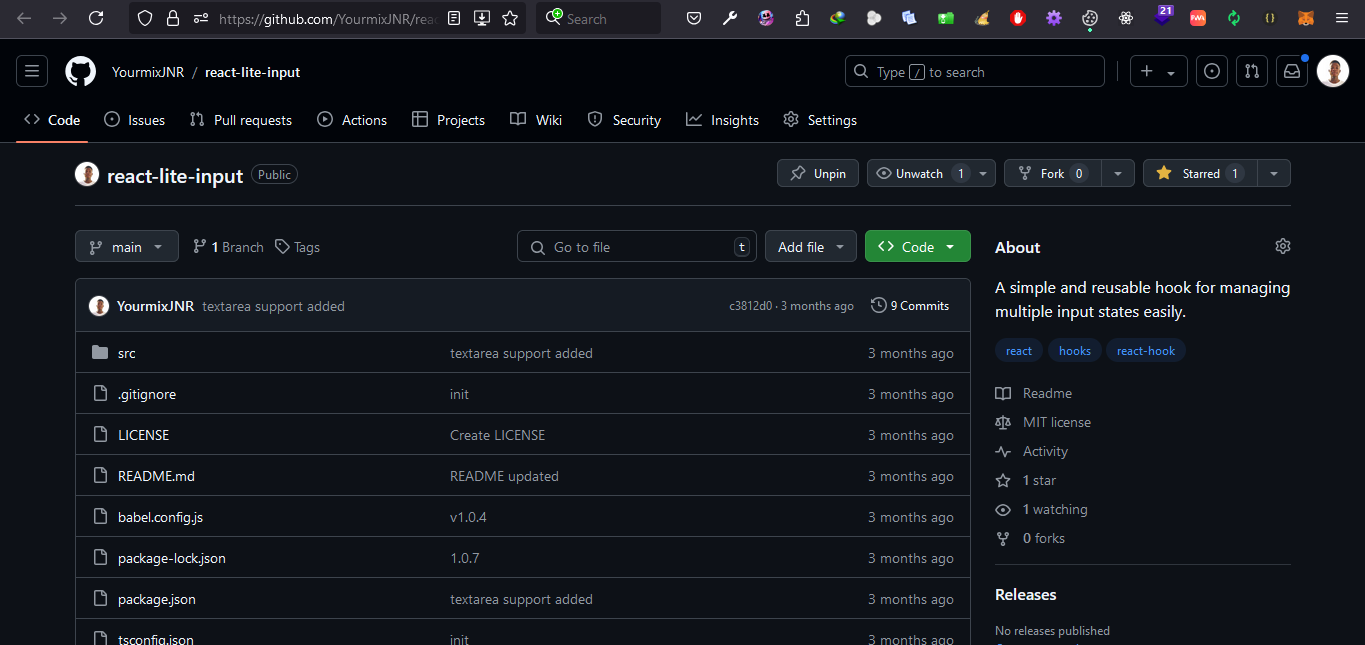The height and width of the screenshot is (645, 1365).
Task: Unpin the repository from profile
Action: point(818,174)
